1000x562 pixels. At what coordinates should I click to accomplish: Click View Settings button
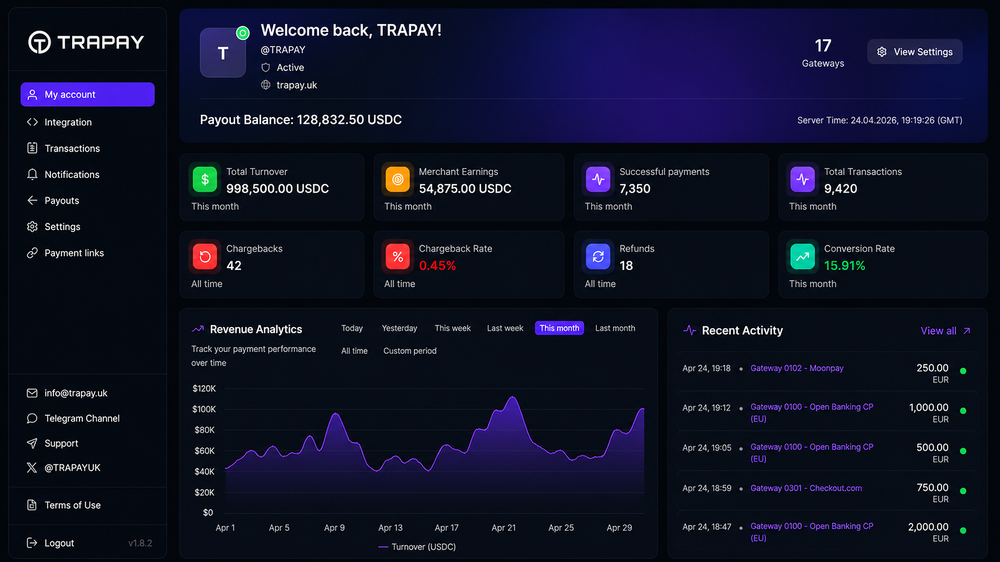click(x=915, y=52)
